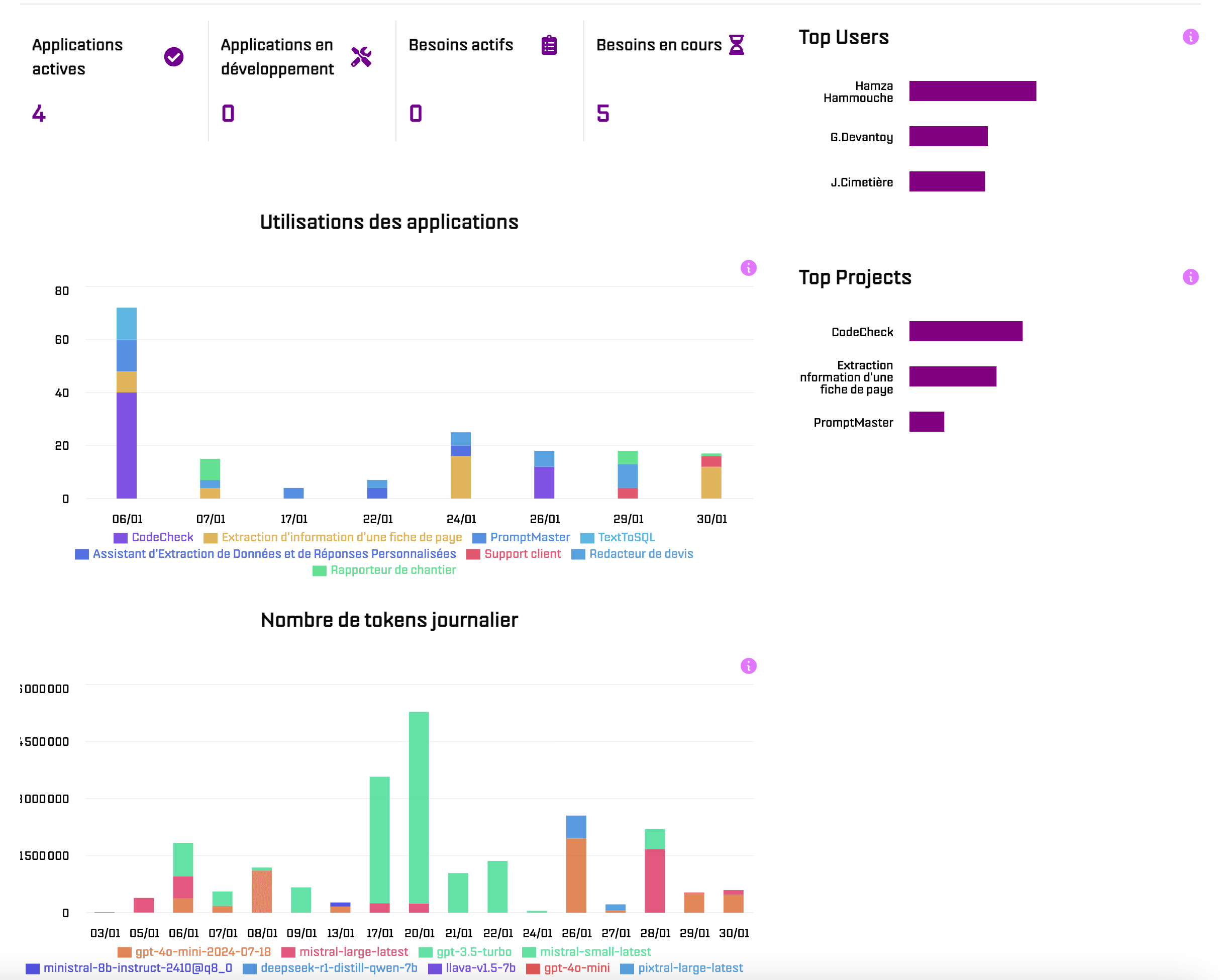Select Hamza Hammouche bar in Top Users
This screenshot has width=1220, height=980.
(972, 91)
